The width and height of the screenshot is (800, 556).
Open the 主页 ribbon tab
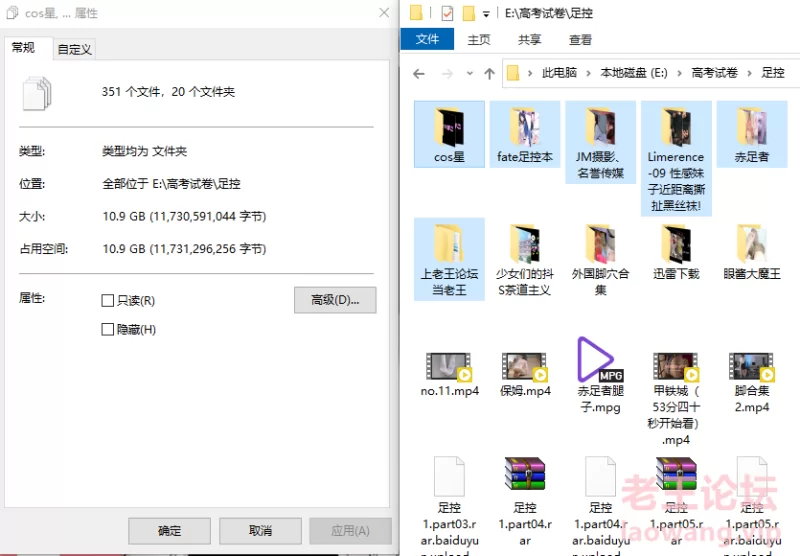(x=479, y=39)
